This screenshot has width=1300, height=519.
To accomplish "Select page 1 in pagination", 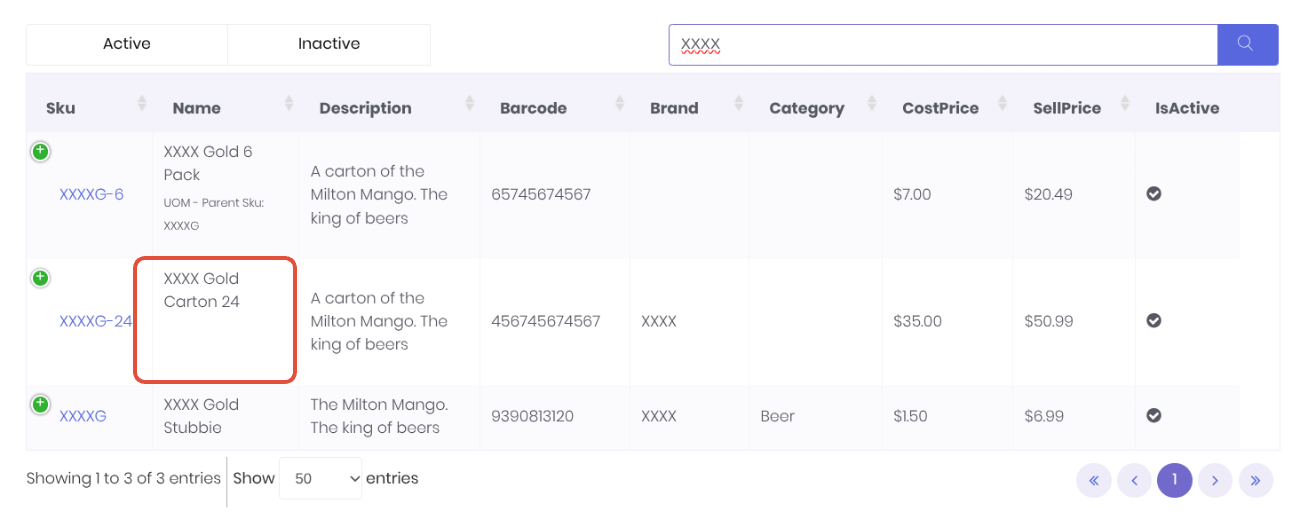I will pos(1174,481).
